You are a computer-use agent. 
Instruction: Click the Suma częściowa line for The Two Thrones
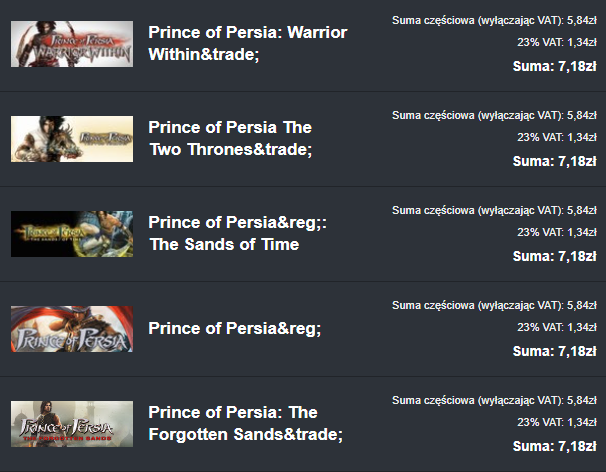[x=495, y=115]
